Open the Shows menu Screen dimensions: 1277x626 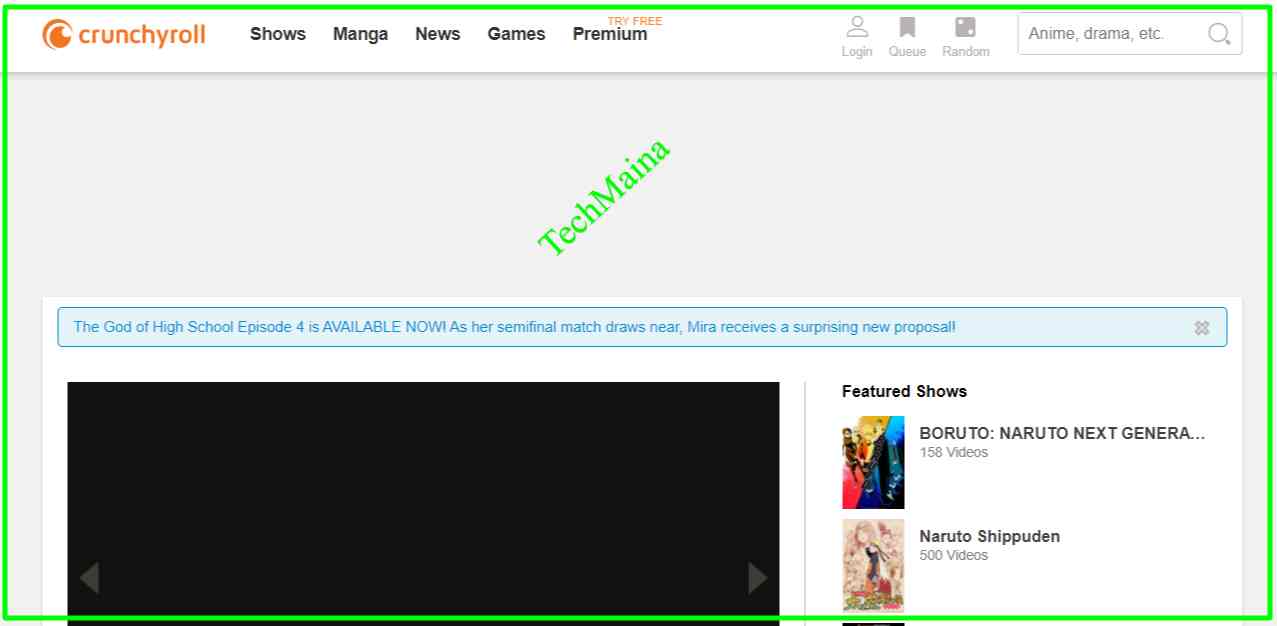coord(278,34)
